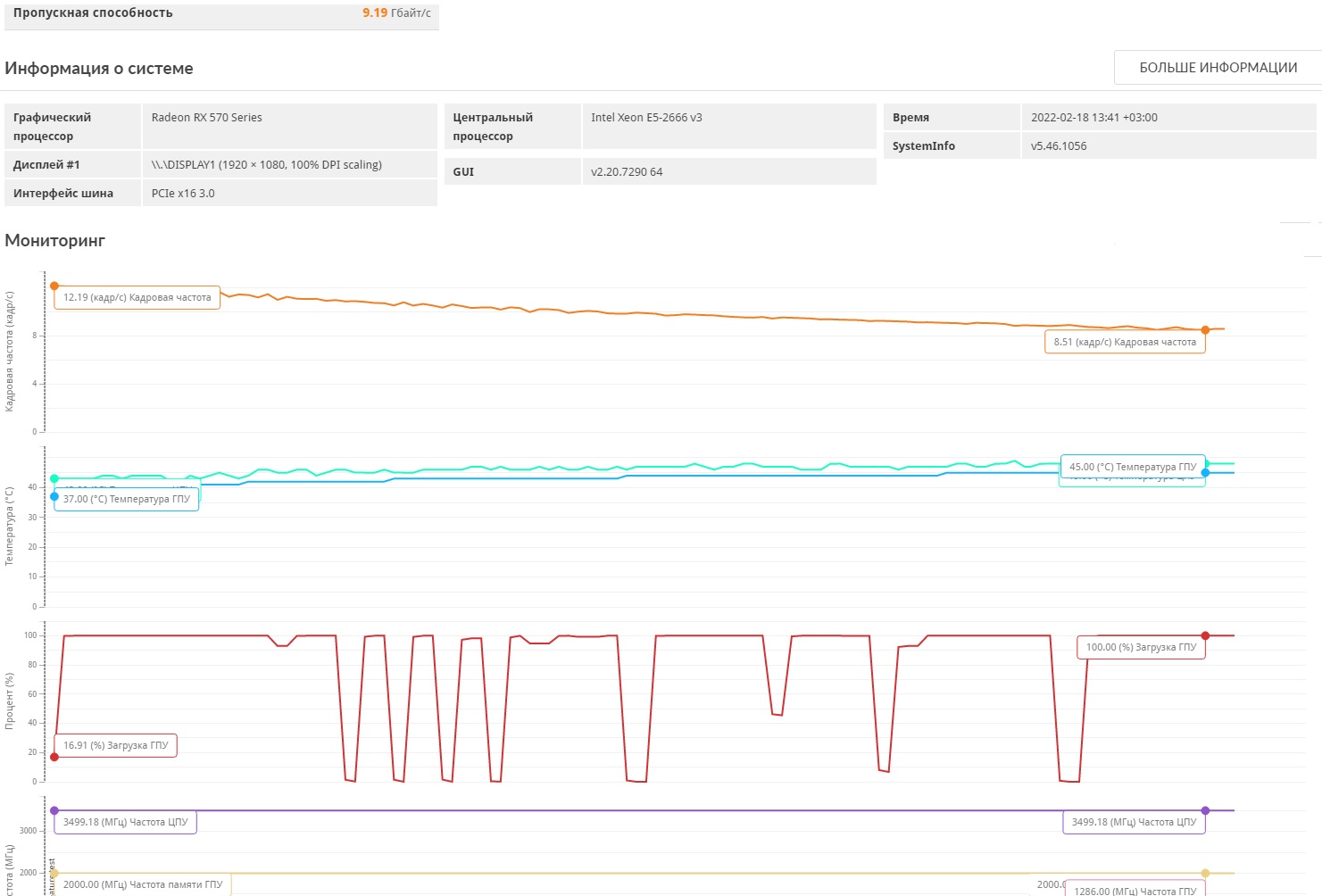Select the green CPU temperature marker at chart start
1322x896 pixels.
pyautogui.click(x=54, y=479)
